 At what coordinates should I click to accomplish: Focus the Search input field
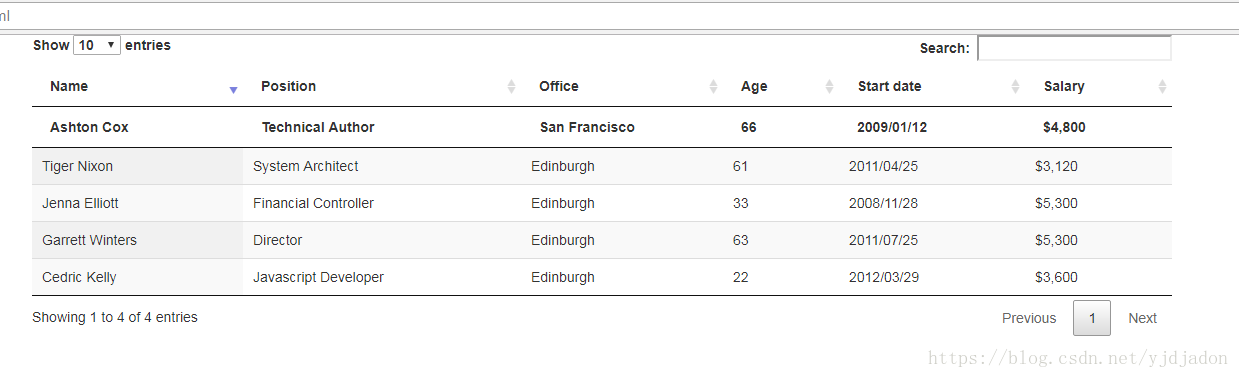tap(1074, 48)
